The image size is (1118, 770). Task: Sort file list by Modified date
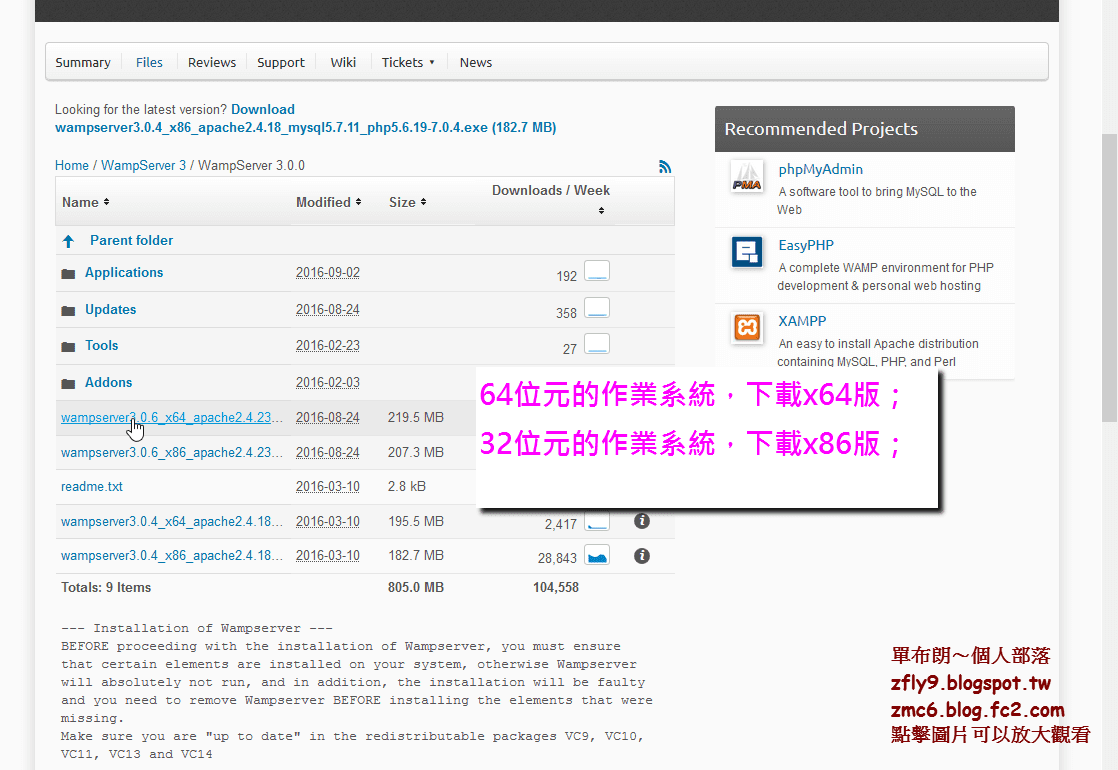point(329,202)
